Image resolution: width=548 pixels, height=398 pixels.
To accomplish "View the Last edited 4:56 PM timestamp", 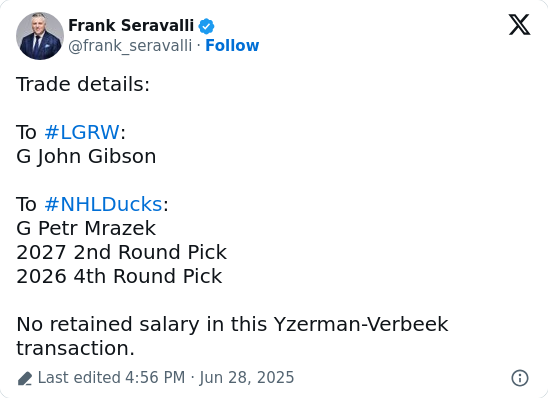I will pyautogui.click(x=111, y=377).
